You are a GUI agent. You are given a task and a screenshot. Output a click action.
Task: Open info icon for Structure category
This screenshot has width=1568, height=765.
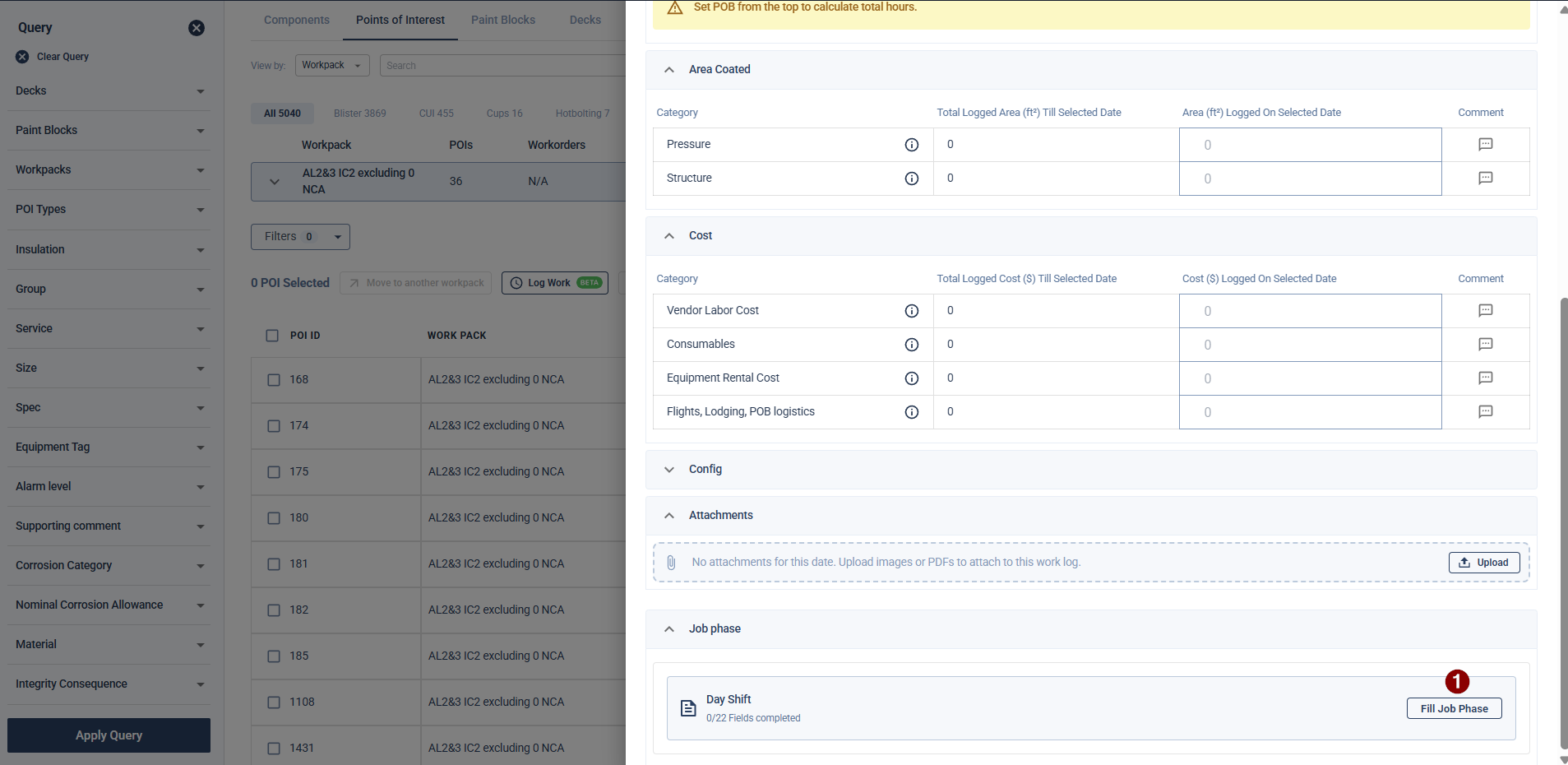(x=912, y=178)
